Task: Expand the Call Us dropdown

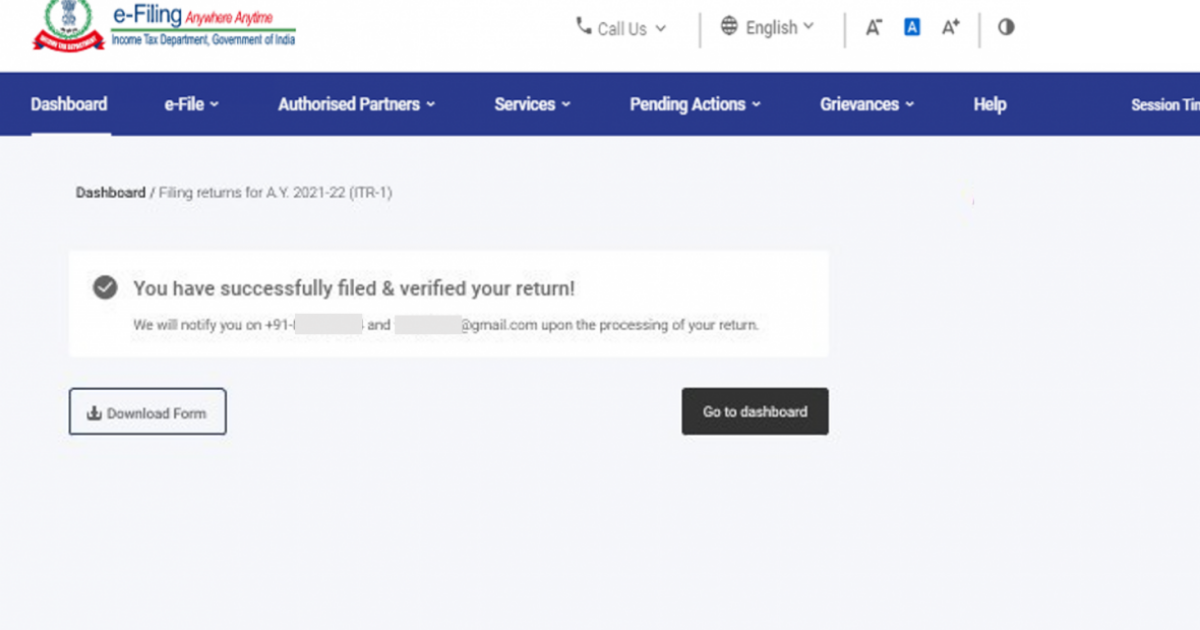Action: [620, 29]
